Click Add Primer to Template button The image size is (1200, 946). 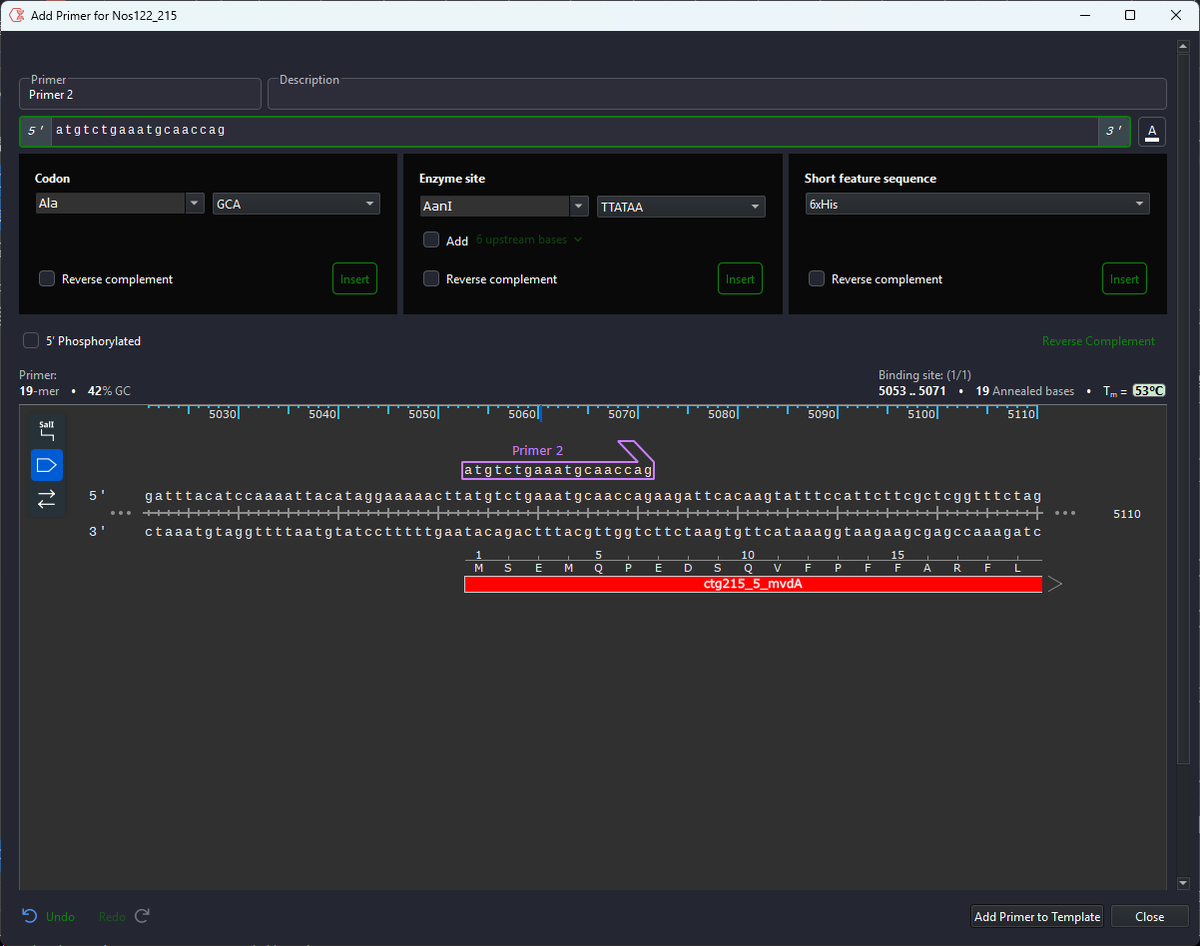[1037, 916]
